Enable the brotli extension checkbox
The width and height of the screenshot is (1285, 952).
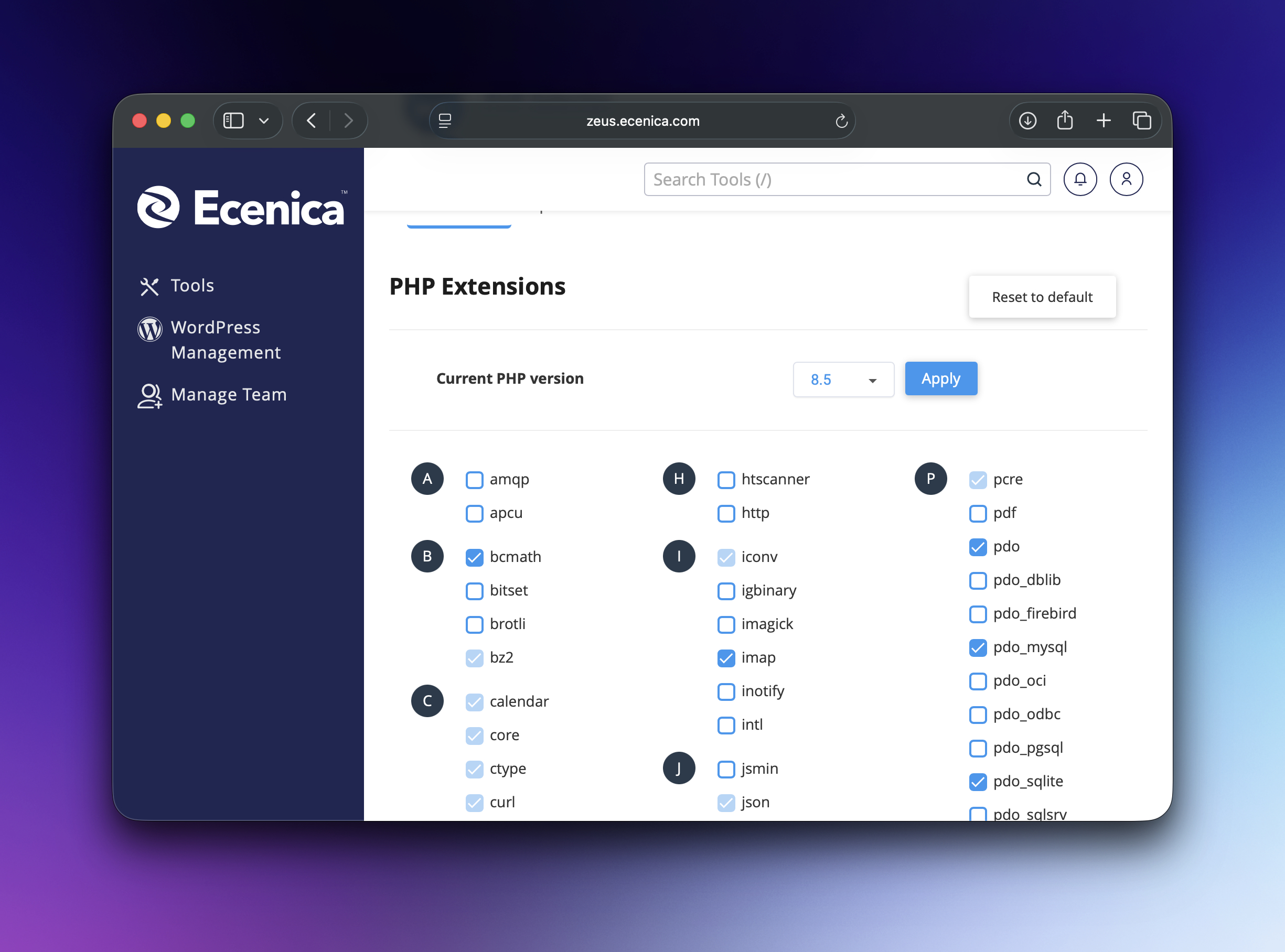point(475,625)
